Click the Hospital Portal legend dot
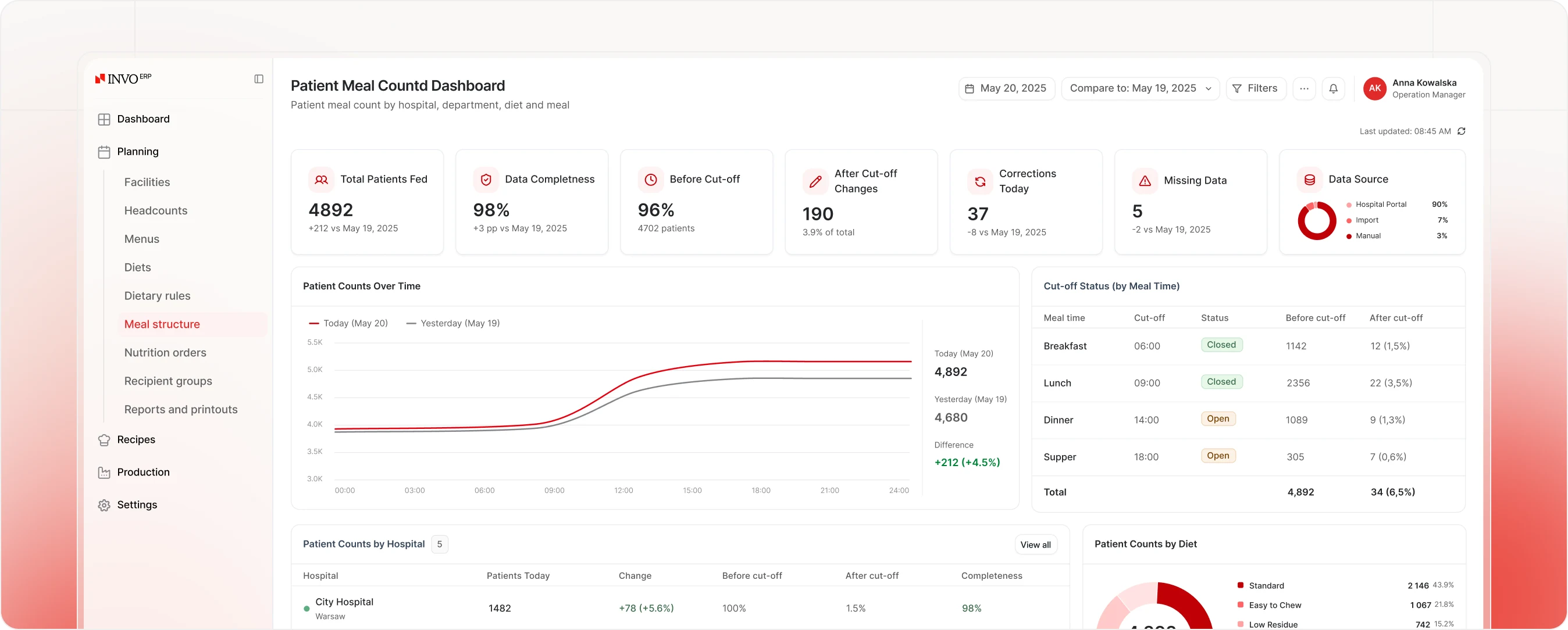This screenshot has width=1568, height=630. [1349, 205]
